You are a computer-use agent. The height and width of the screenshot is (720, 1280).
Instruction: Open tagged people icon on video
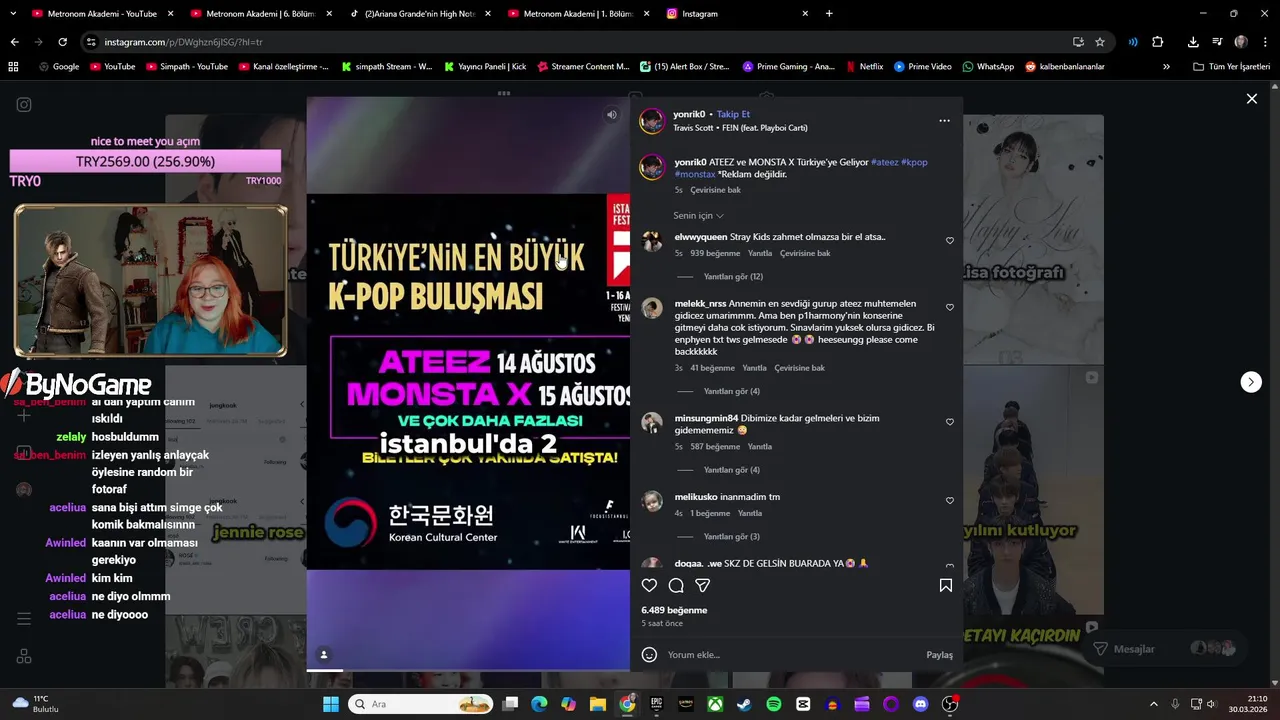323,655
